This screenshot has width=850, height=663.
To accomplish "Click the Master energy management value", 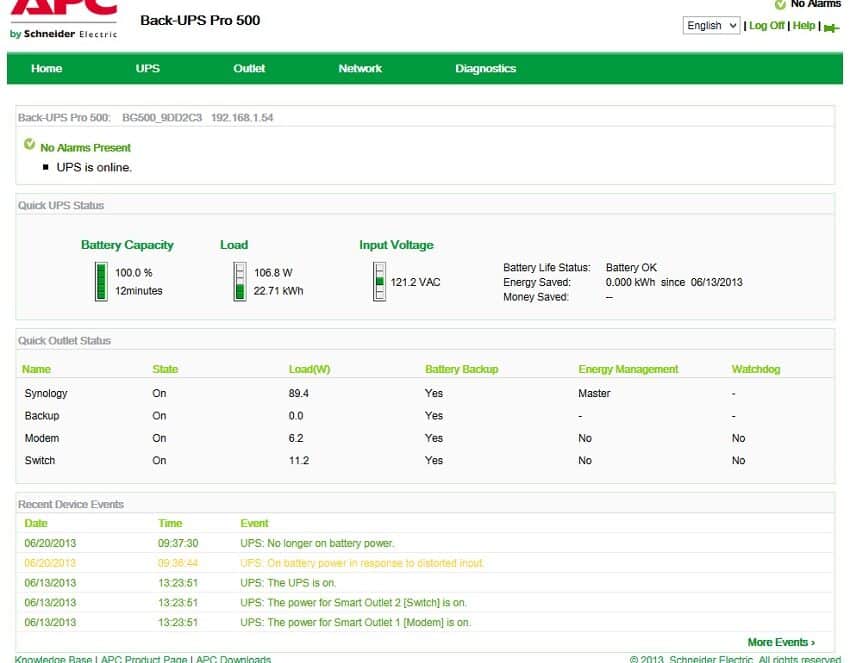I will click(x=594, y=393).
